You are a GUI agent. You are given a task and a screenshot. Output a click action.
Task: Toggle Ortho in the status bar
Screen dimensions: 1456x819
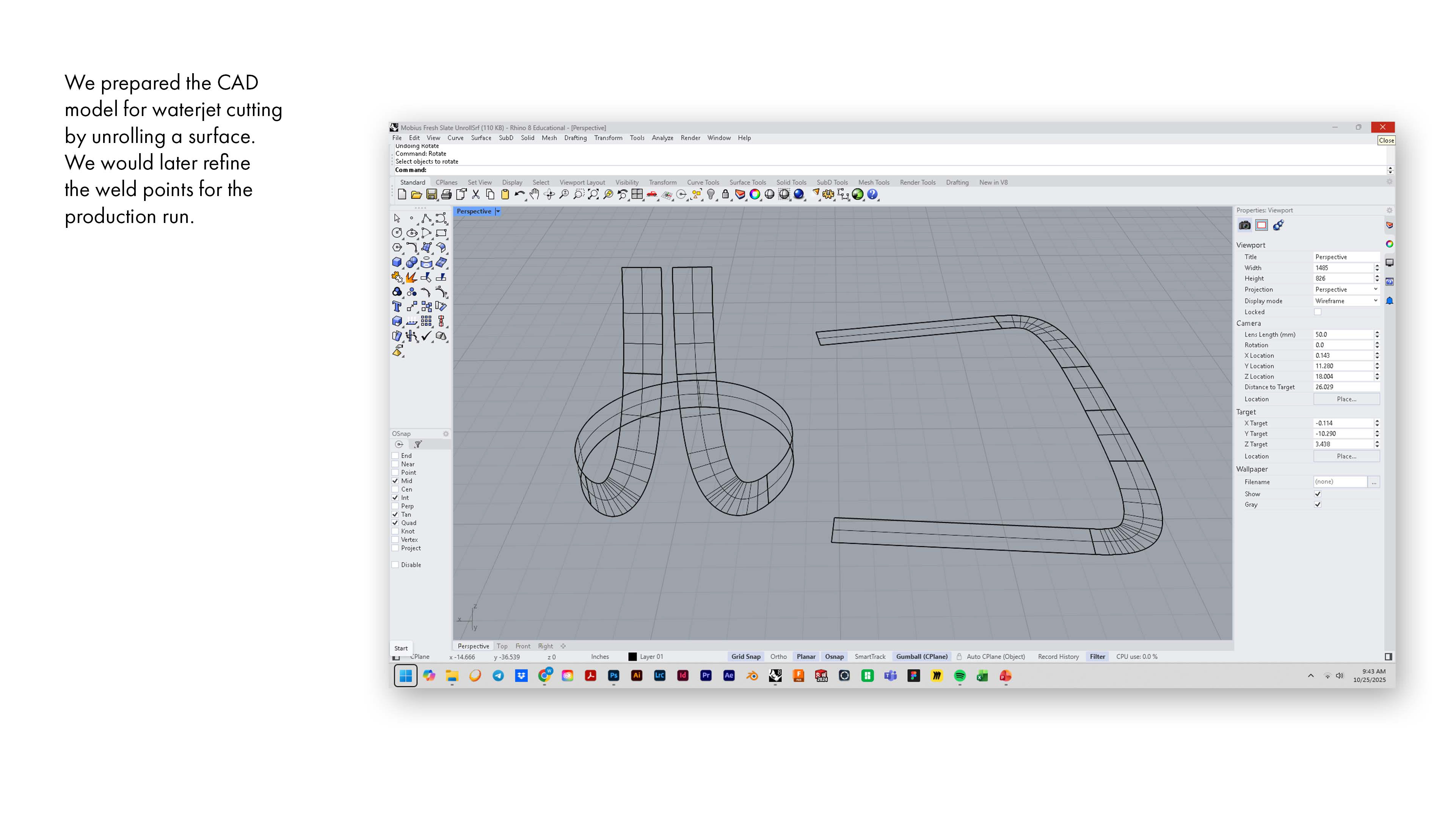tap(778, 657)
